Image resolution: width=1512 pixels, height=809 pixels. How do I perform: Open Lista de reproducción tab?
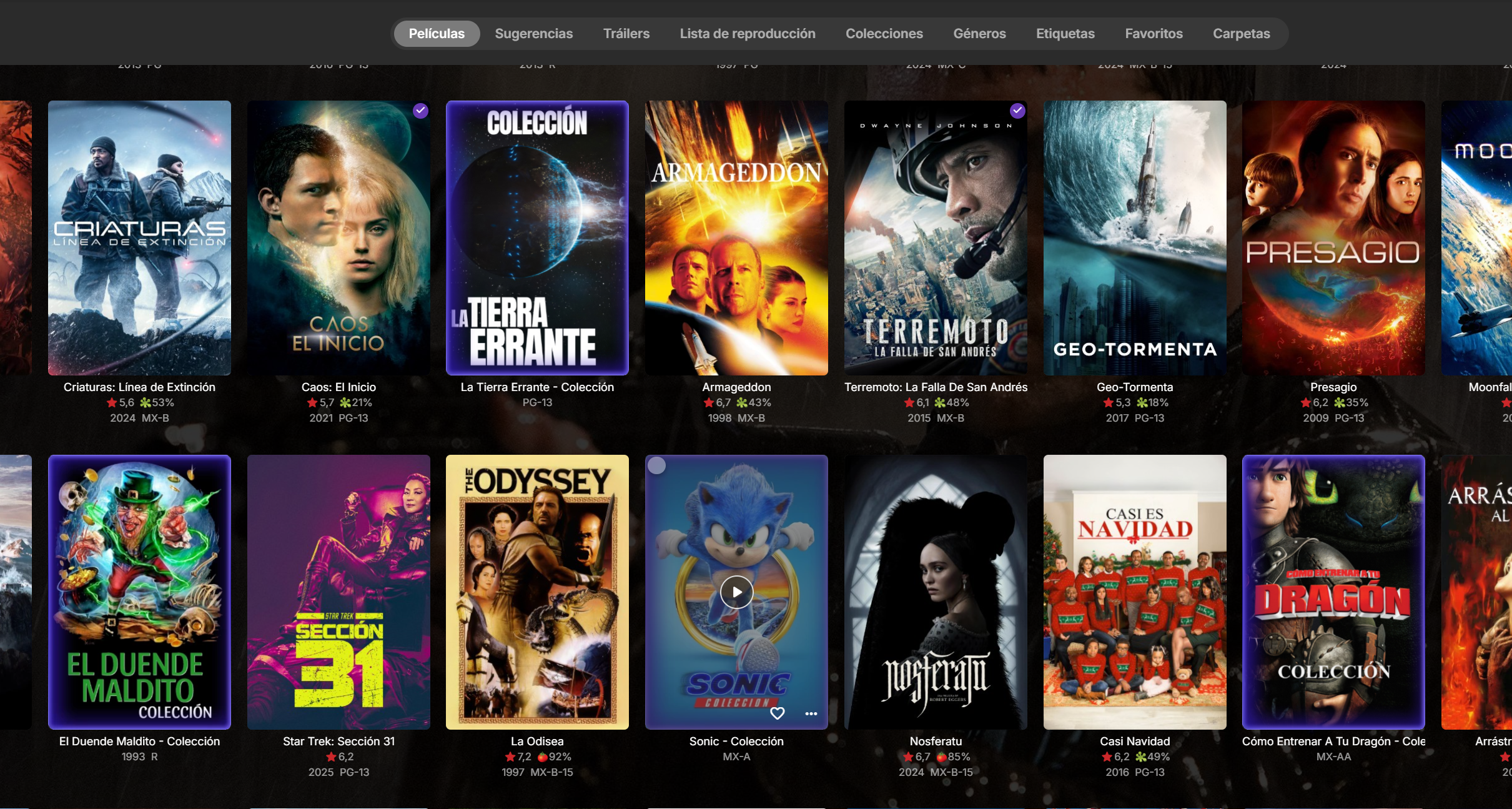[747, 34]
